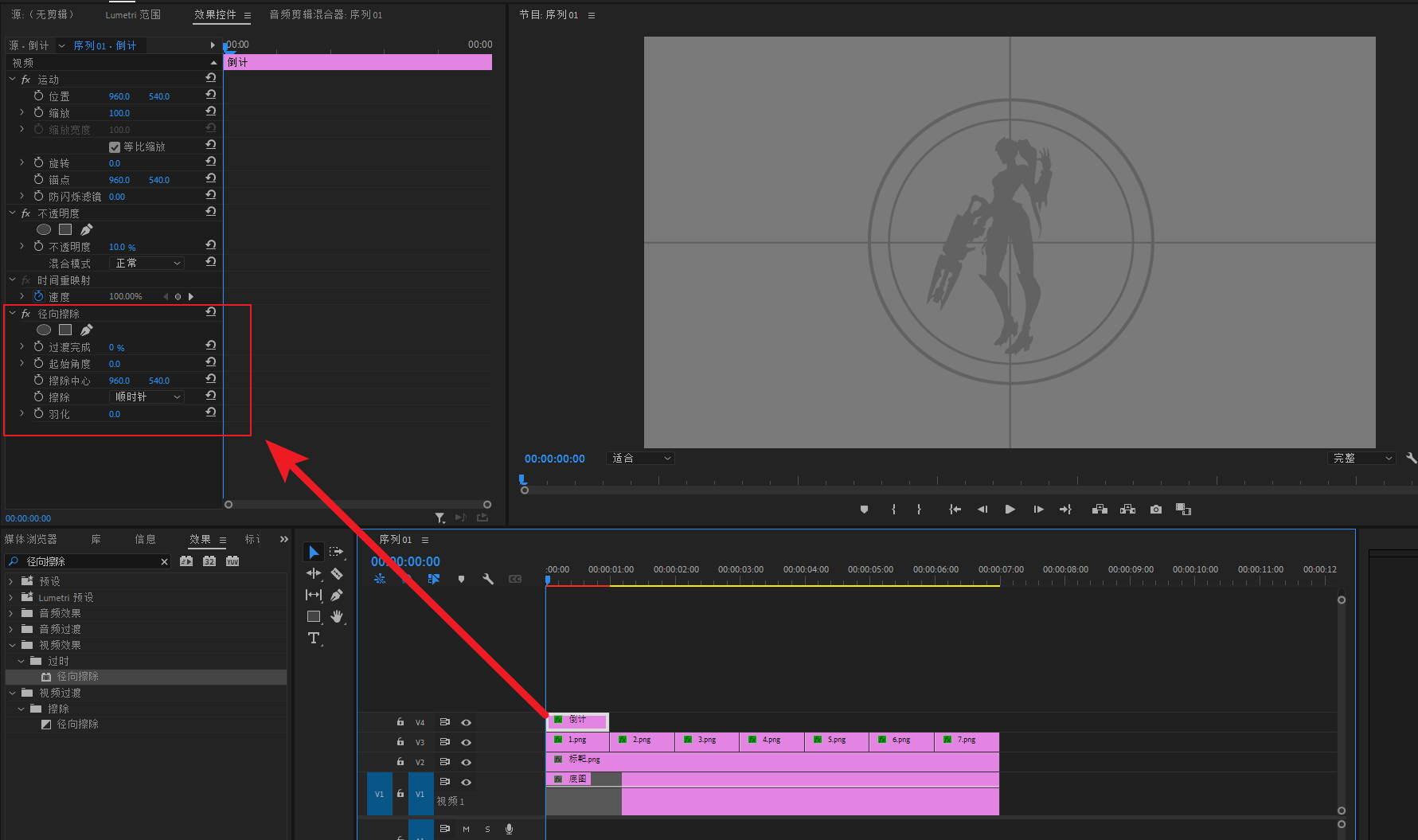Open the 混合模式 blend mode dropdown
The width and height of the screenshot is (1418, 840).
tap(148, 264)
